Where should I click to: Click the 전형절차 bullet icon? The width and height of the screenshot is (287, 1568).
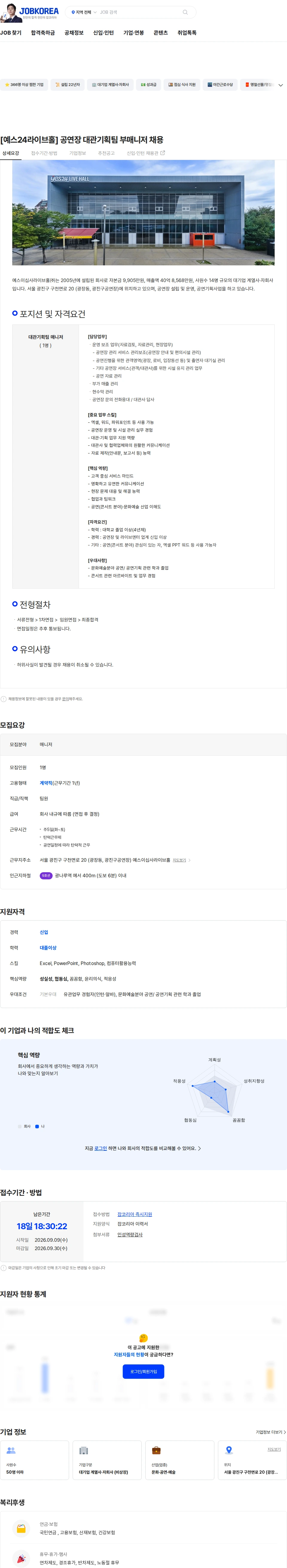[15, 604]
